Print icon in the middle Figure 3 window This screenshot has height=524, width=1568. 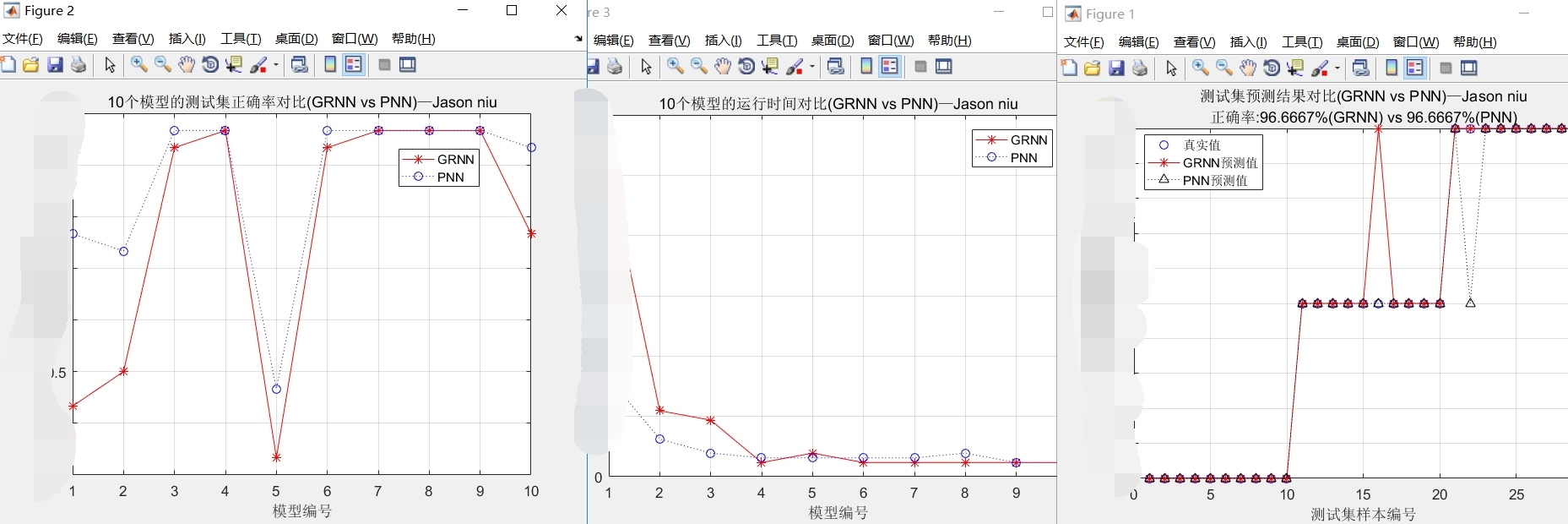tap(615, 67)
